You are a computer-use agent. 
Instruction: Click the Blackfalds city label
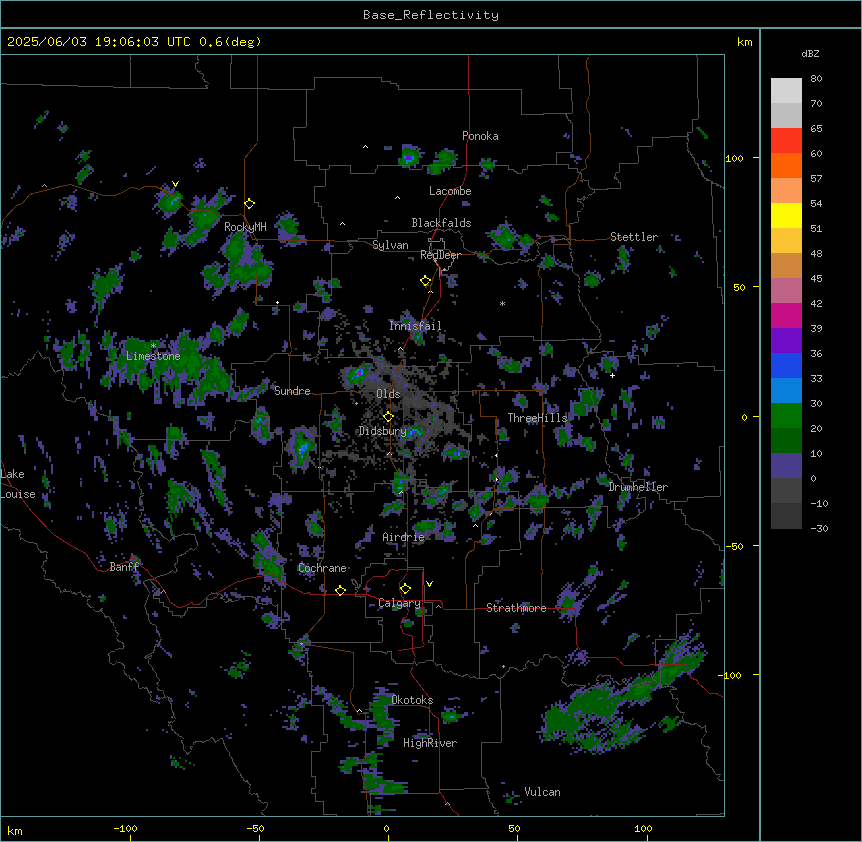[441, 223]
